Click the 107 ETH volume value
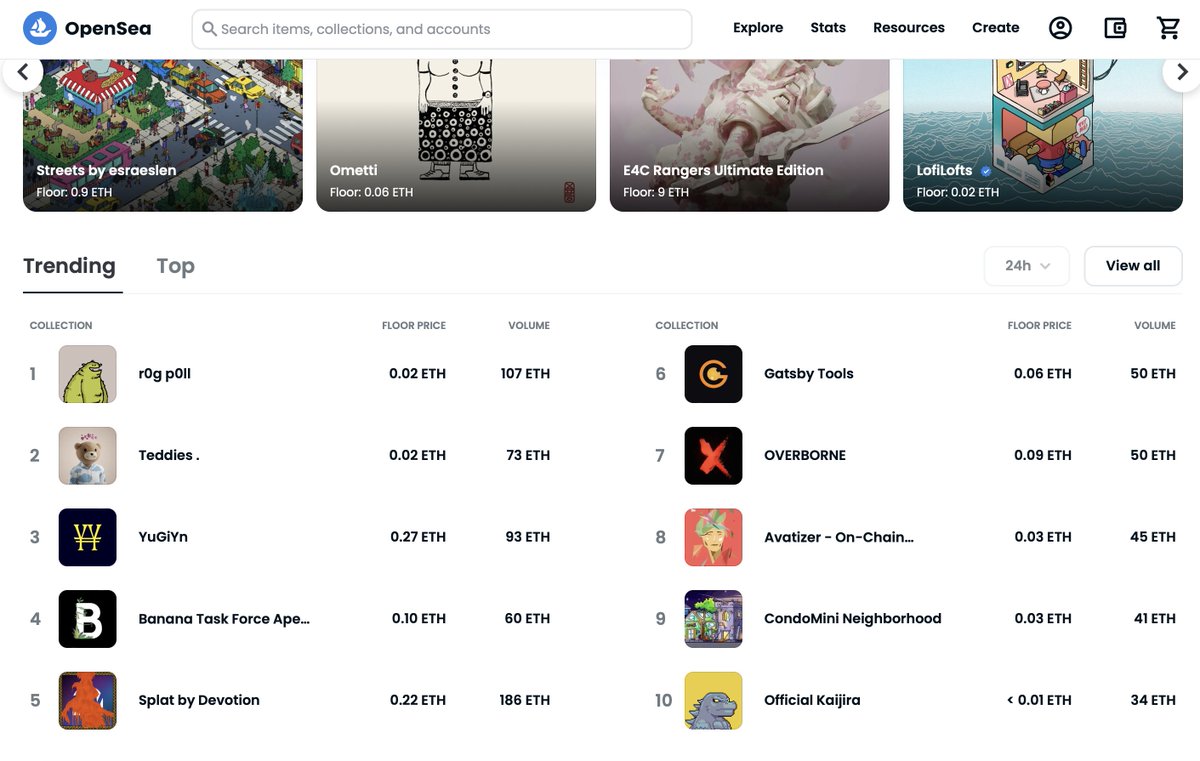The height and width of the screenshot is (761, 1200). pyautogui.click(x=525, y=374)
